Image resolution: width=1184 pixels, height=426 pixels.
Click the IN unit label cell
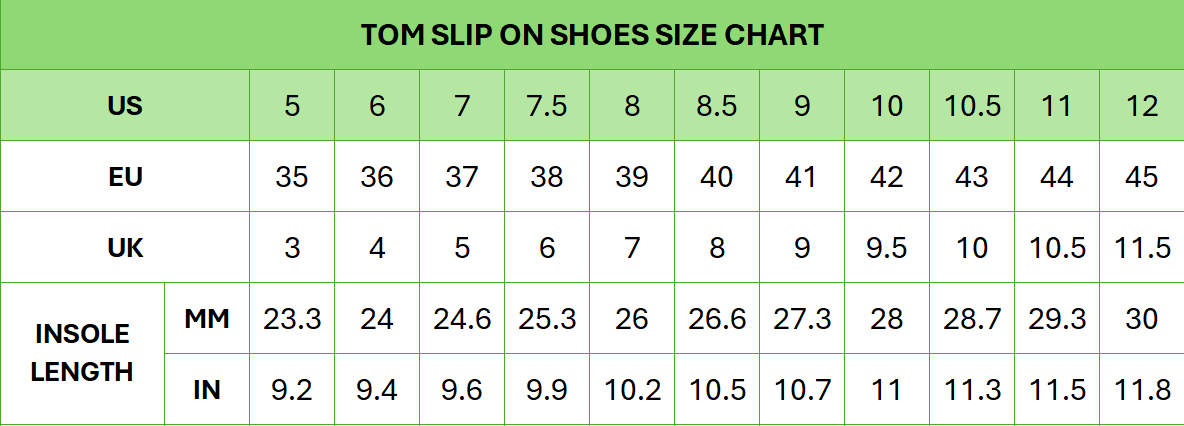coord(207,389)
